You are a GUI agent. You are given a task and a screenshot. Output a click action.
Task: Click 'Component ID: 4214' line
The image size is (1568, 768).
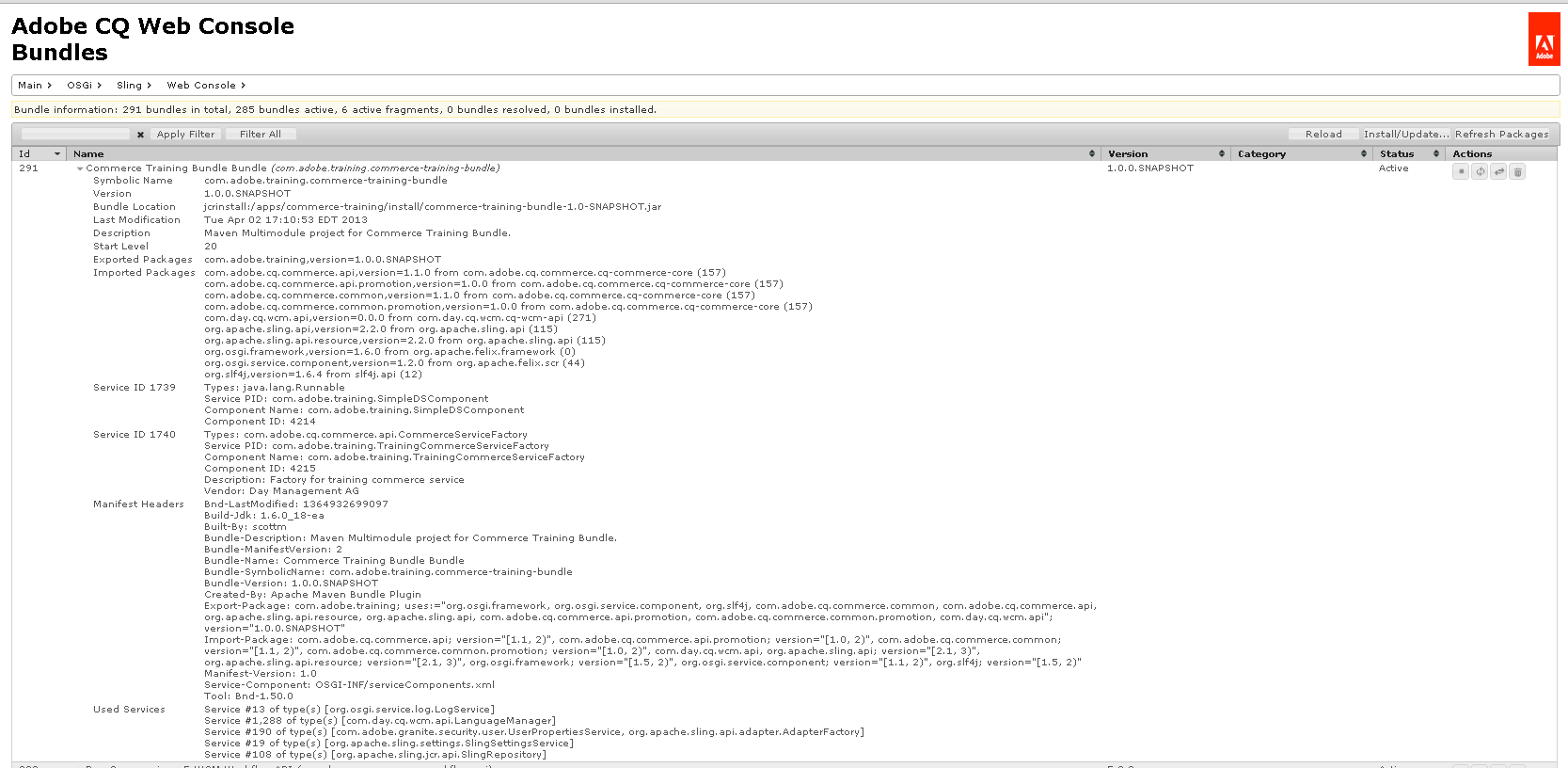(260, 422)
